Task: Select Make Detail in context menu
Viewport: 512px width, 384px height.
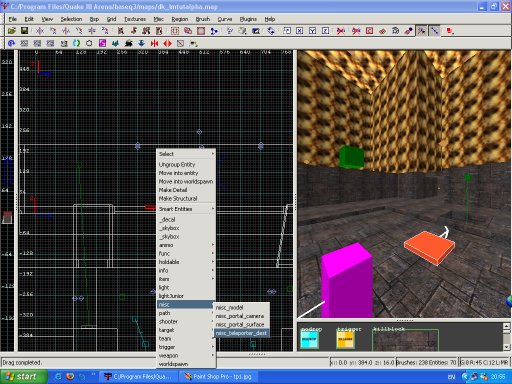Action: pyautogui.click(x=186, y=190)
